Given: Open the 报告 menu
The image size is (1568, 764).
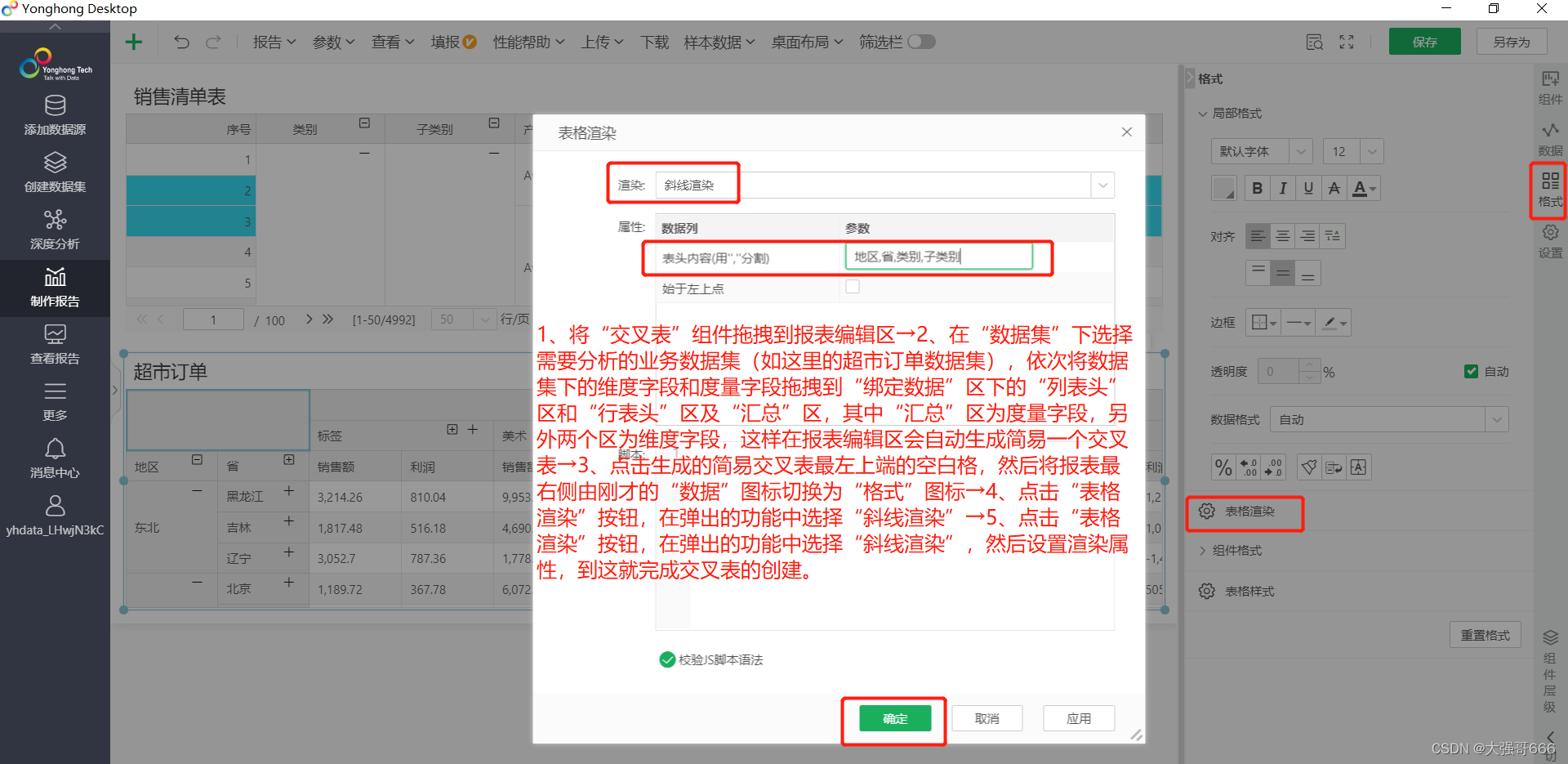Looking at the screenshot, I should 274,42.
